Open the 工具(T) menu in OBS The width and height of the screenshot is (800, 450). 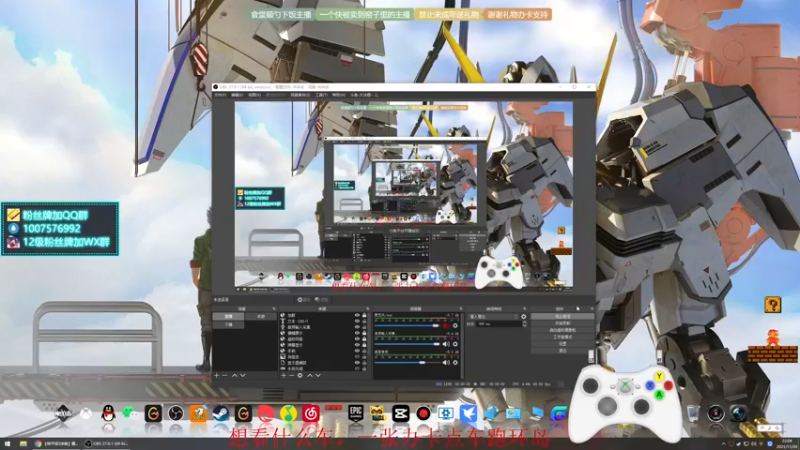321,95
